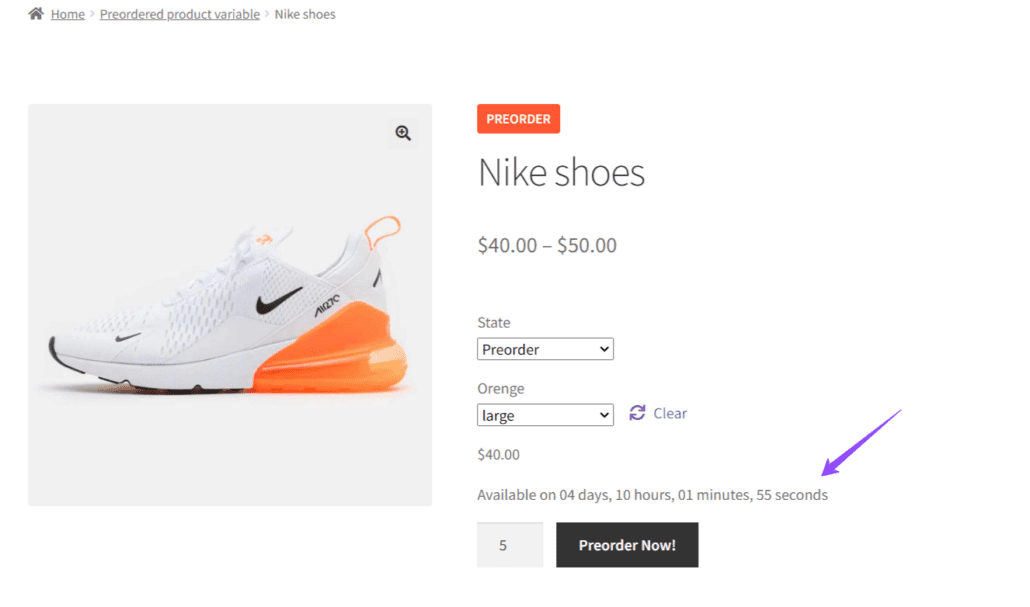Click the large dropdown chevron arrow
Viewport: 1030px width, 607px height.
point(604,415)
